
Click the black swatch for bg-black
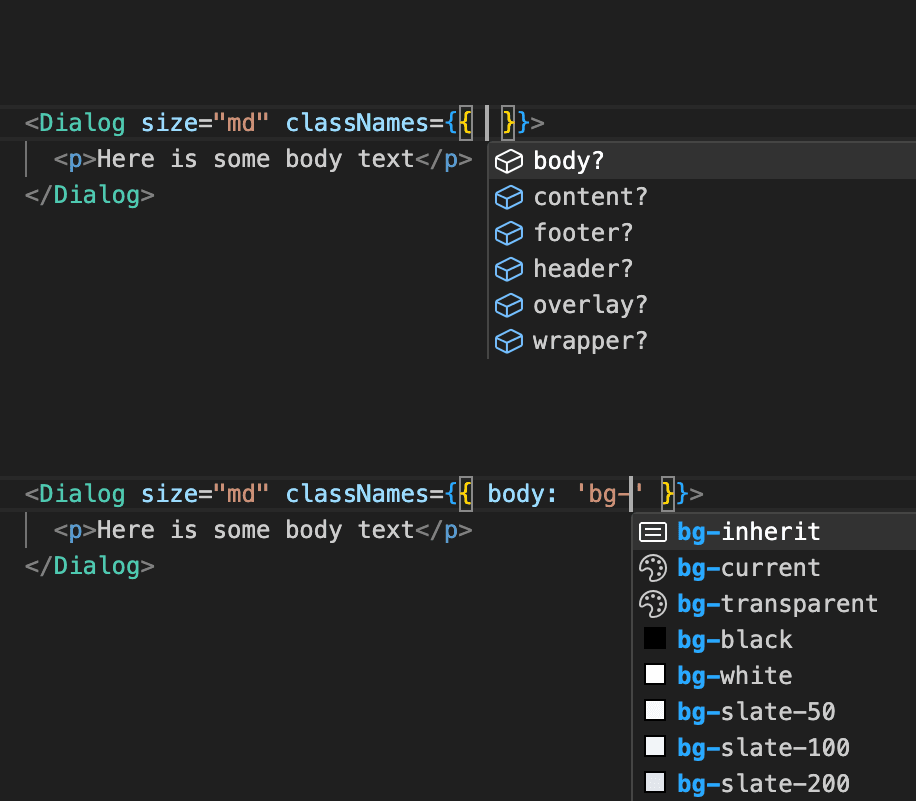(x=655, y=639)
